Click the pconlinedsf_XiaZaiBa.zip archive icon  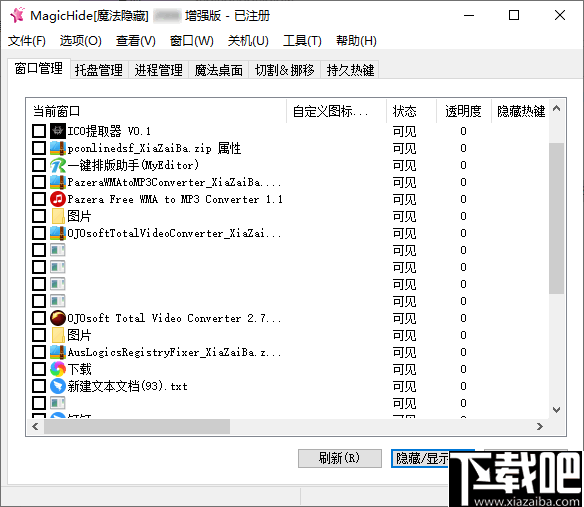pos(58,148)
